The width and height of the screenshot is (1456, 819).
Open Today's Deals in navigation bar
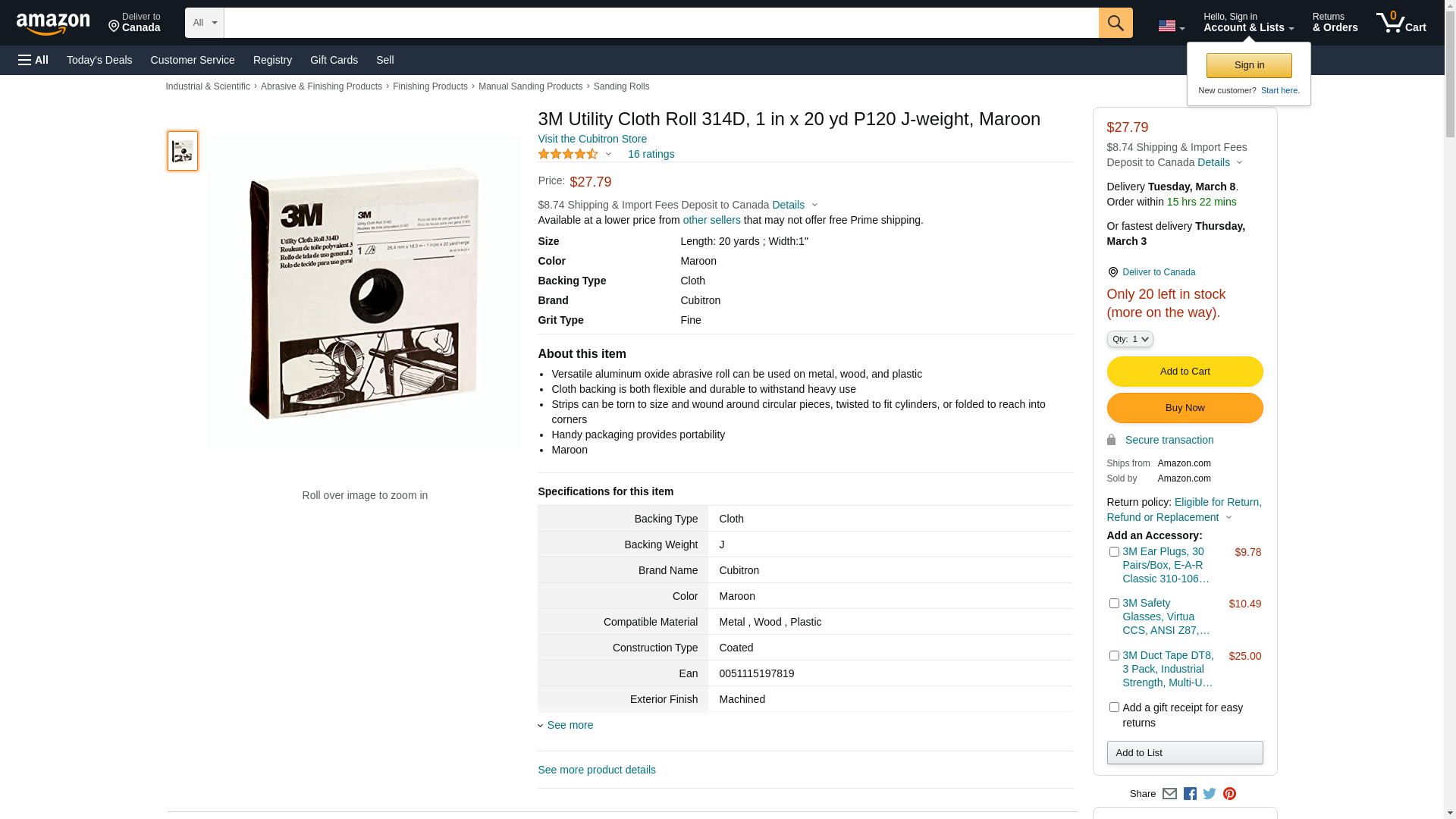[x=99, y=60]
